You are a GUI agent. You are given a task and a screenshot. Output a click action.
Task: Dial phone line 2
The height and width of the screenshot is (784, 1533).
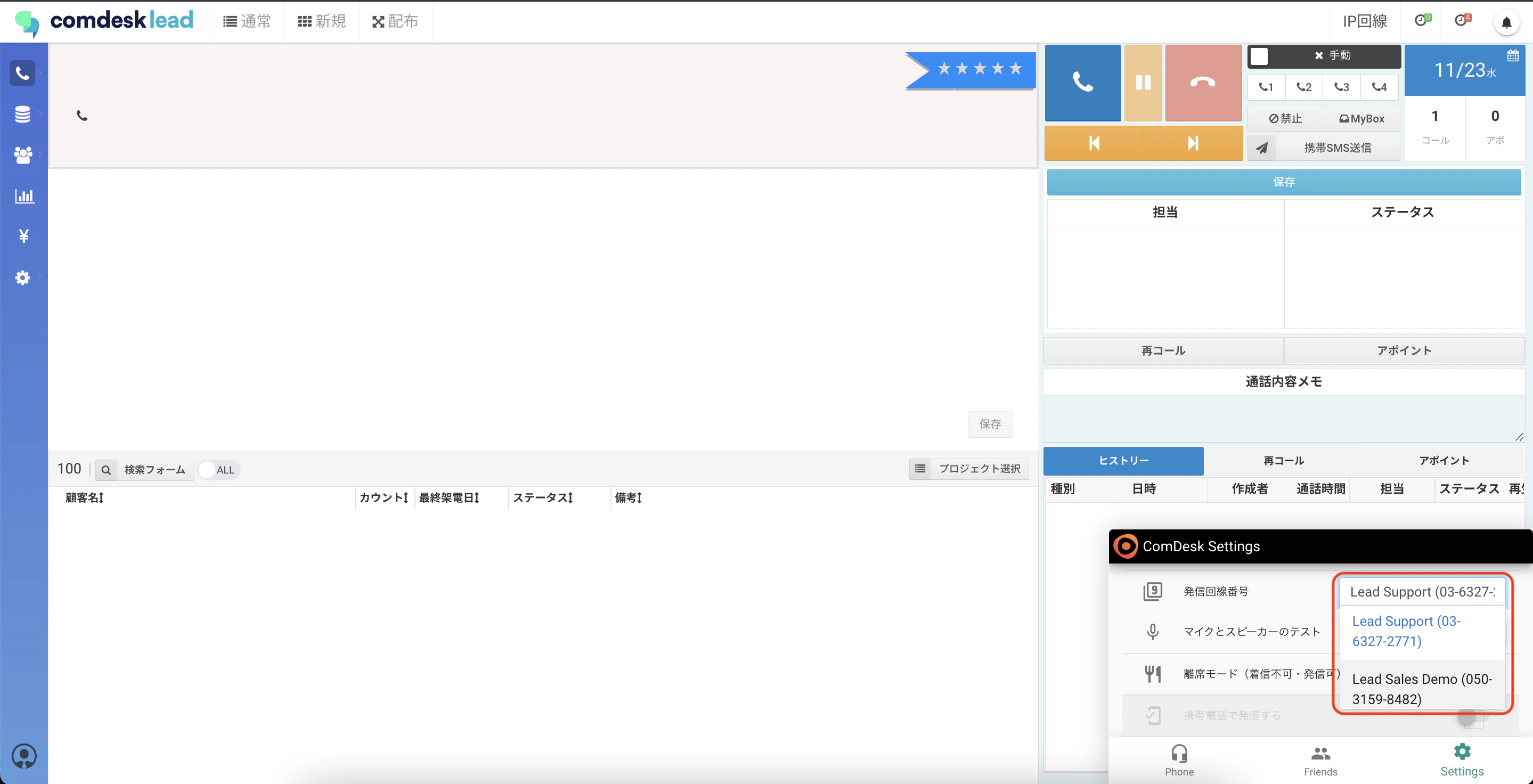coord(1304,87)
